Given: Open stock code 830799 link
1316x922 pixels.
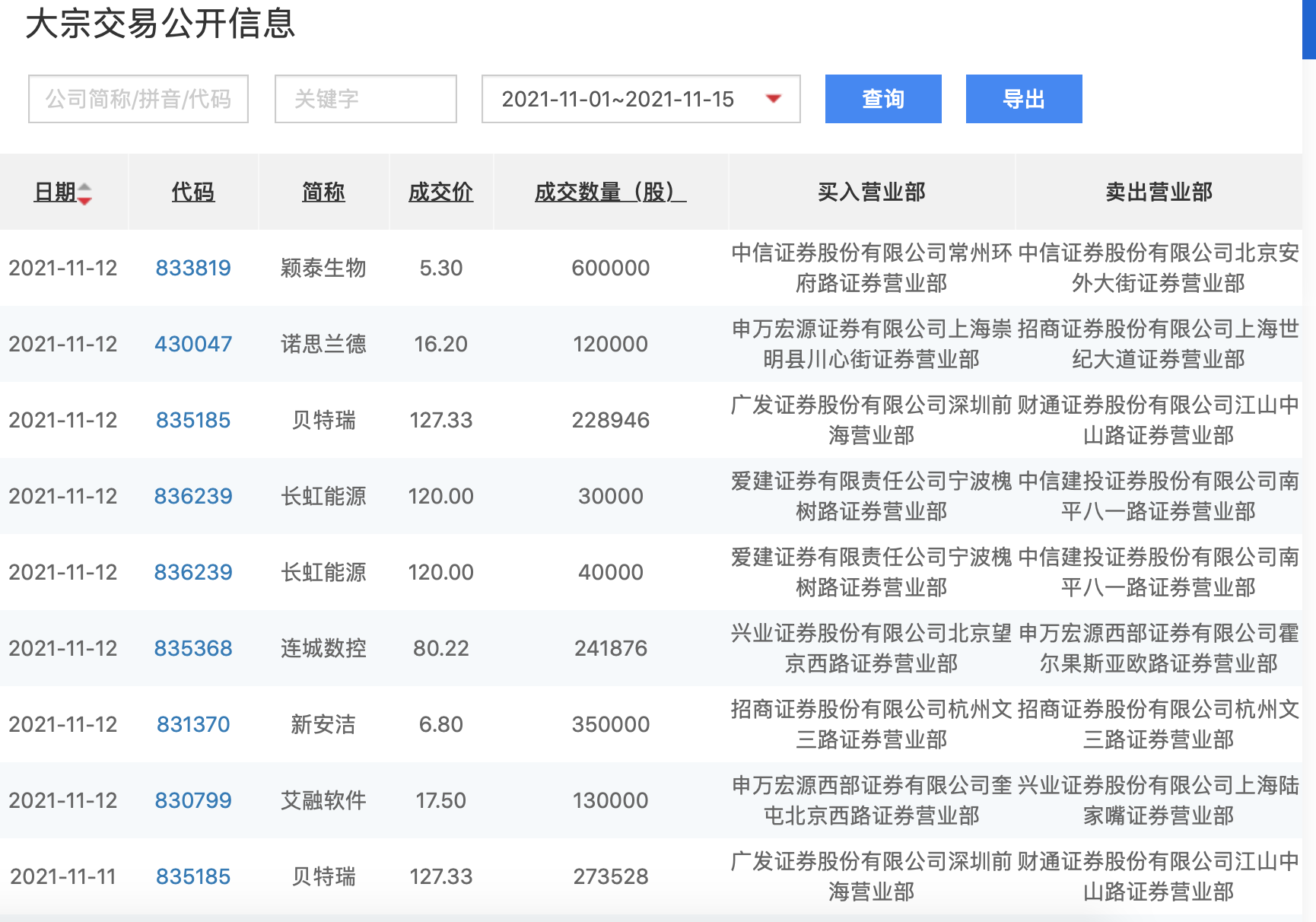Looking at the screenshot, I should coord(193,800).
